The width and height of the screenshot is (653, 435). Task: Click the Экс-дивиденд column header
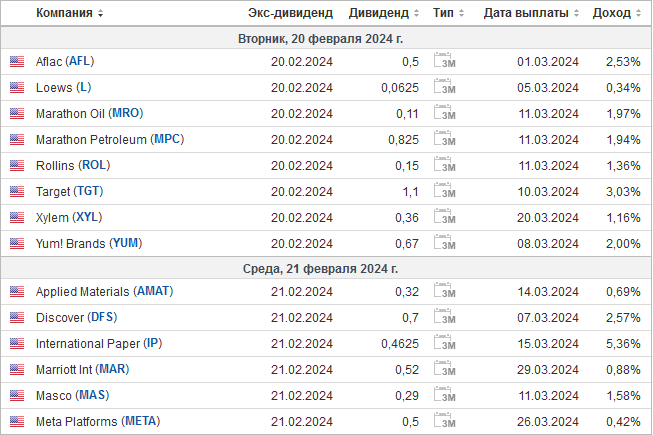click(x=290, y=13)
